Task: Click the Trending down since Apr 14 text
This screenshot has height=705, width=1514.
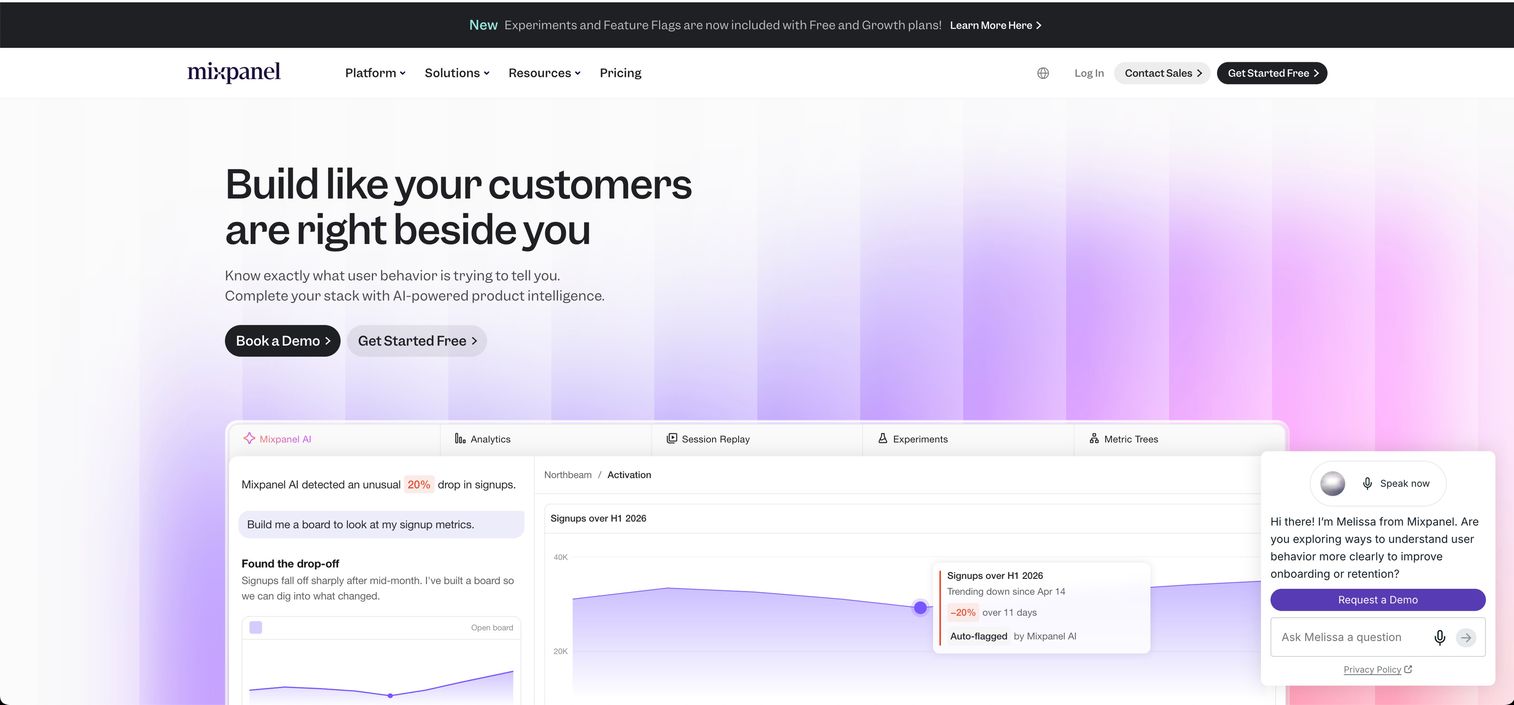Action: [x=1006, y=591]
